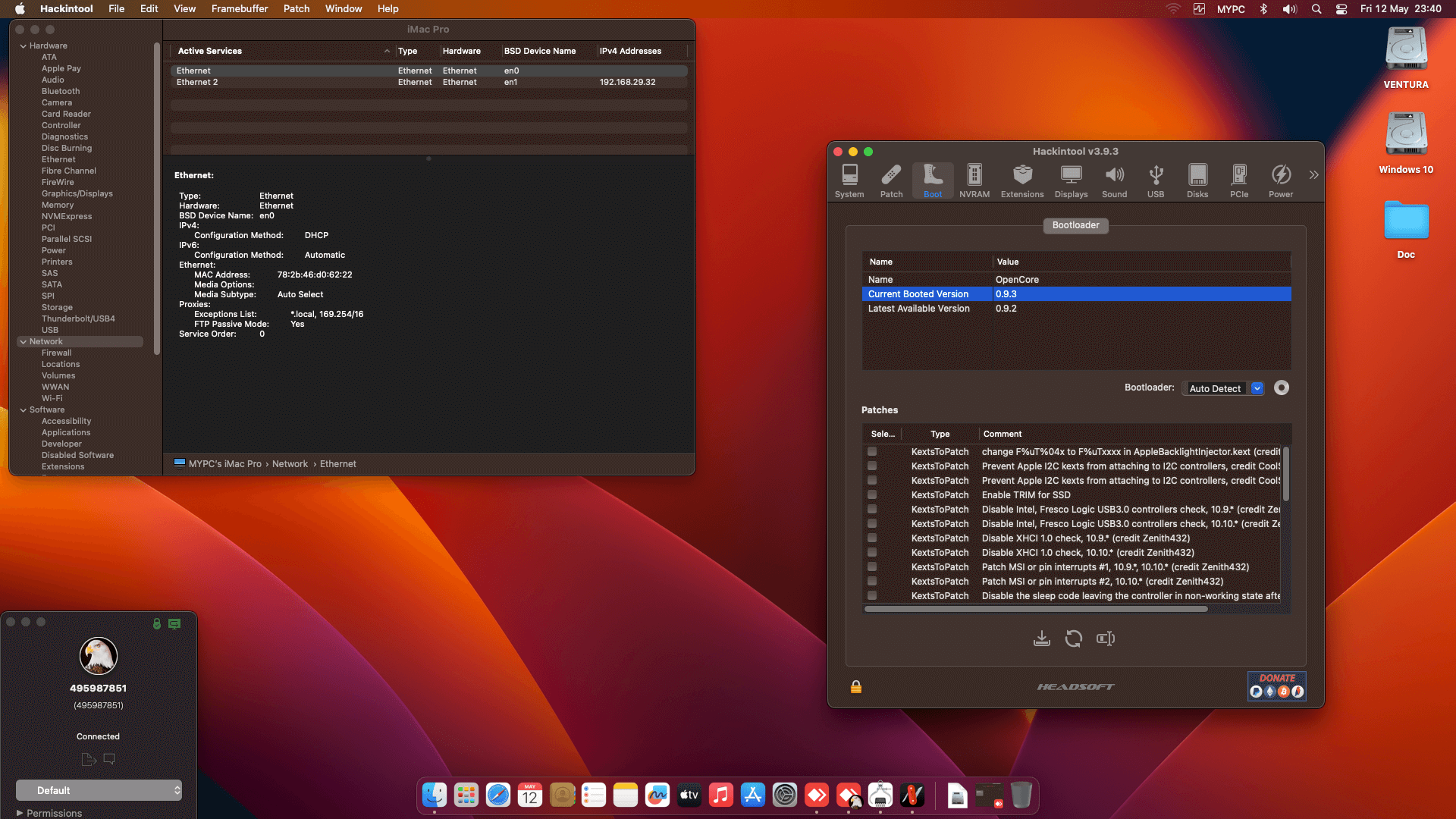Screen dimensions: 1456x819
Task: Click the patches list vertical scrollbar
Action: tap(1286, 474)
